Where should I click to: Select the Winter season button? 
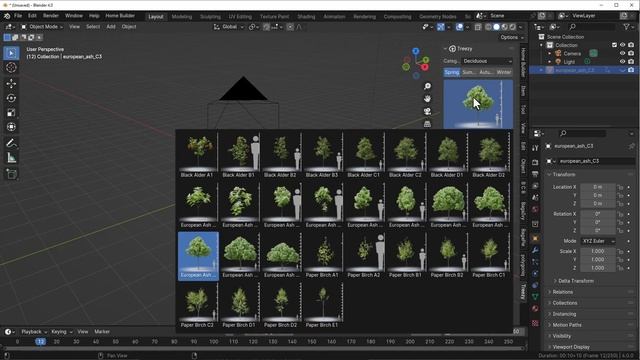click(x=504, y=72)
